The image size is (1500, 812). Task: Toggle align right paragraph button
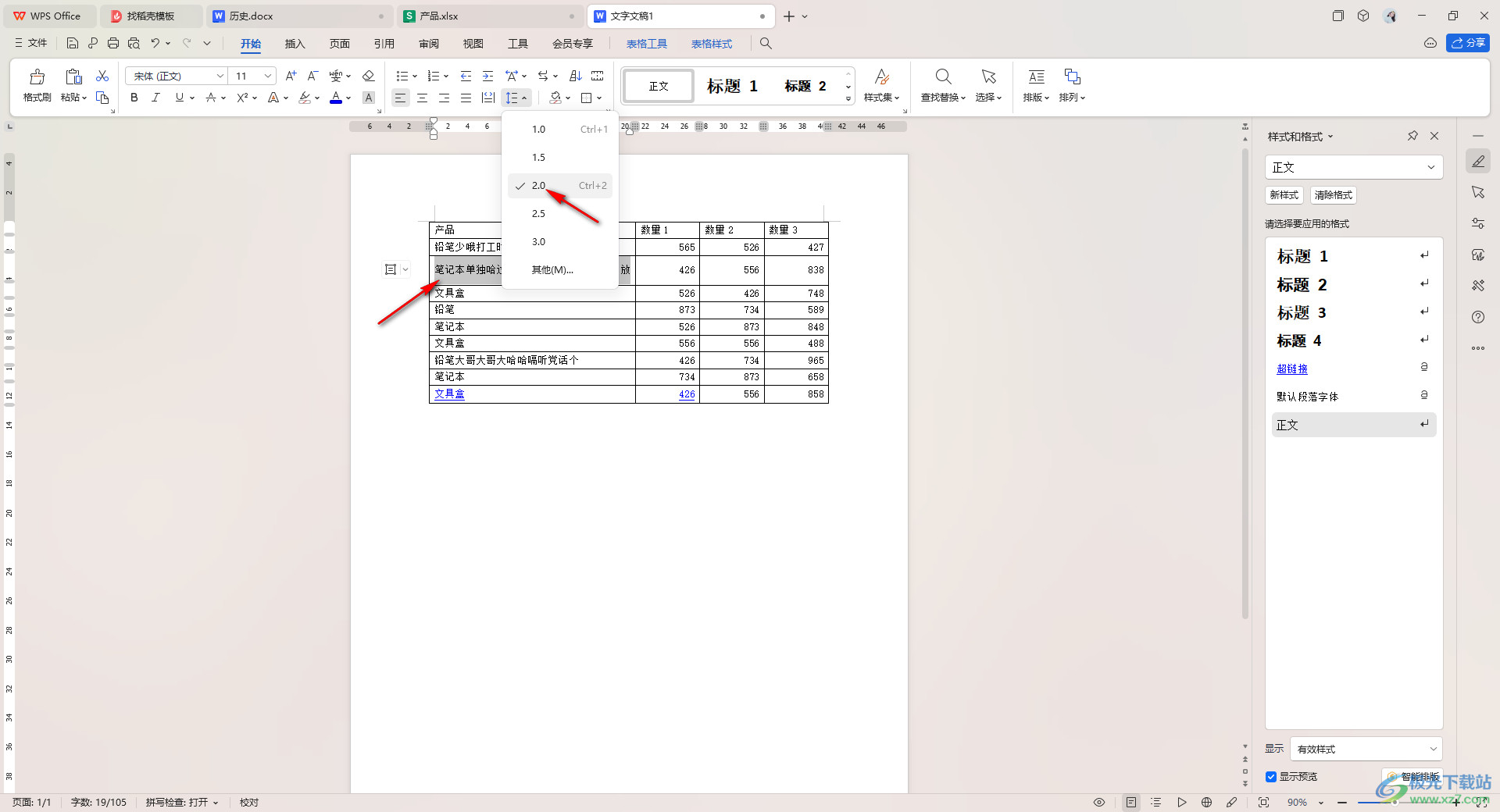point(444,98)
